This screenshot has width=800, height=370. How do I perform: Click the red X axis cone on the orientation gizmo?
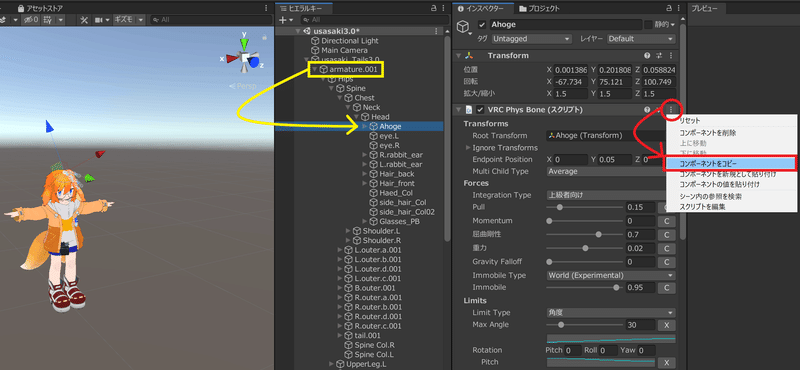click(x=232, y=59)
